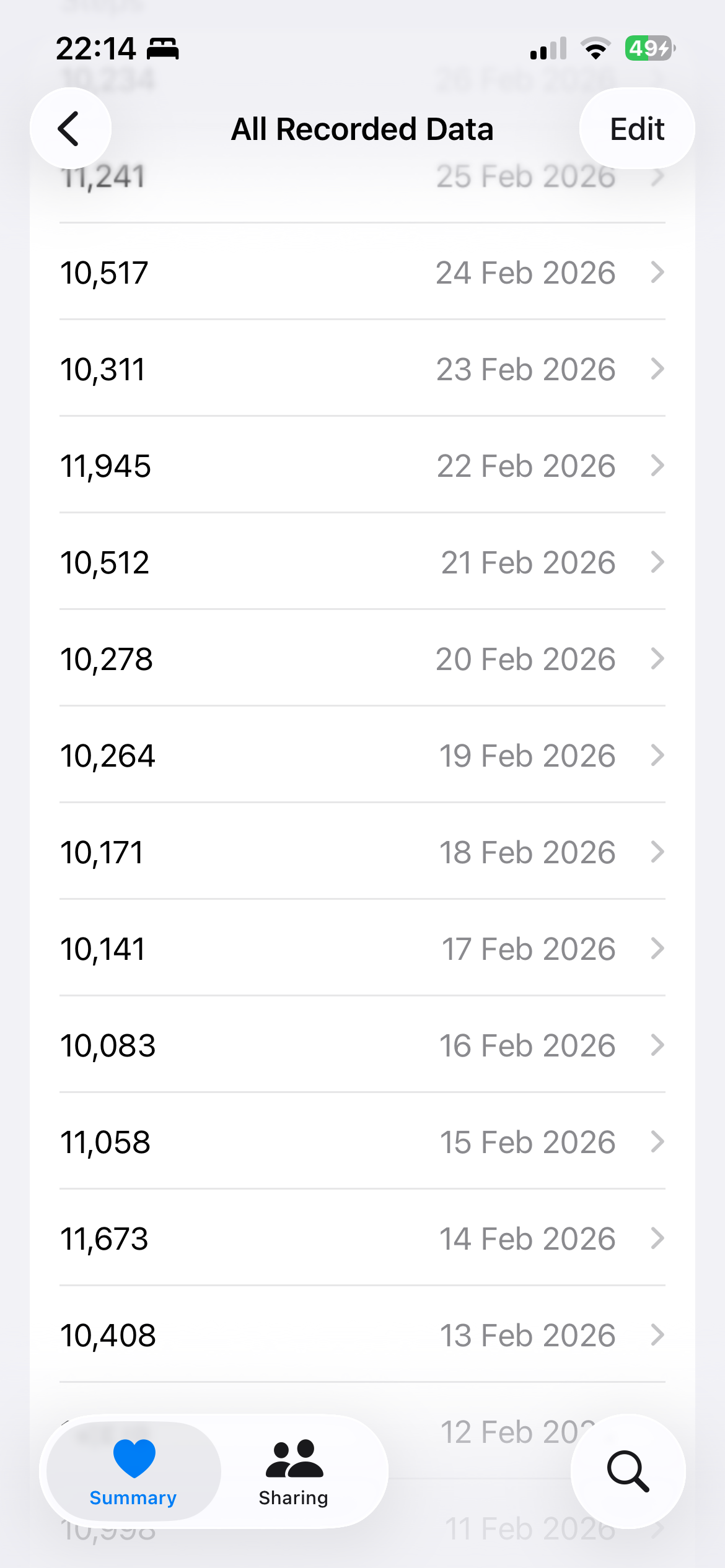Tap the Summary heart icon
The image size is (725, 1568).
(x=134, y=1458)
